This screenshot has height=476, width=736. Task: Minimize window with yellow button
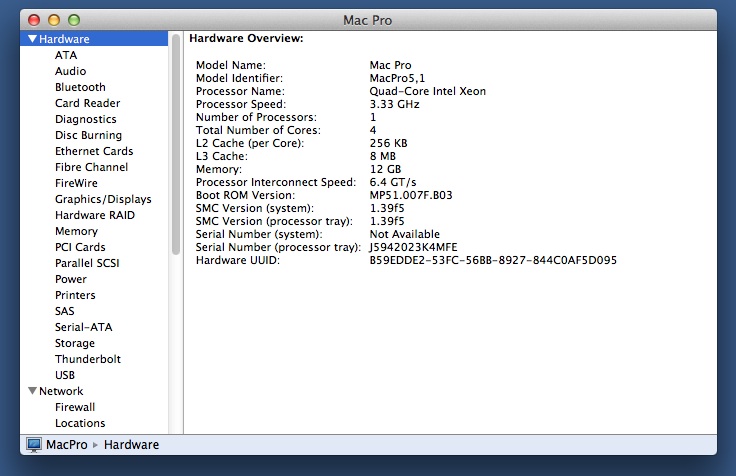pyautogui.click(x=54, y=20)
